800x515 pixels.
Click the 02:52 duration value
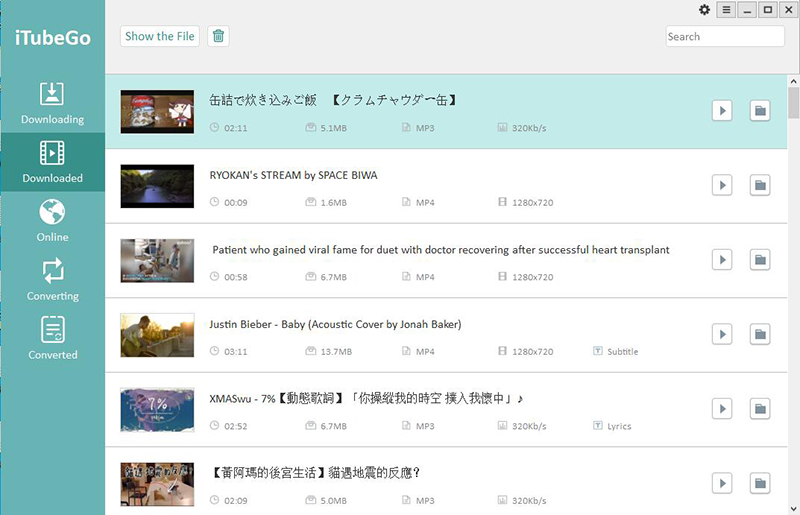(236, 426)
